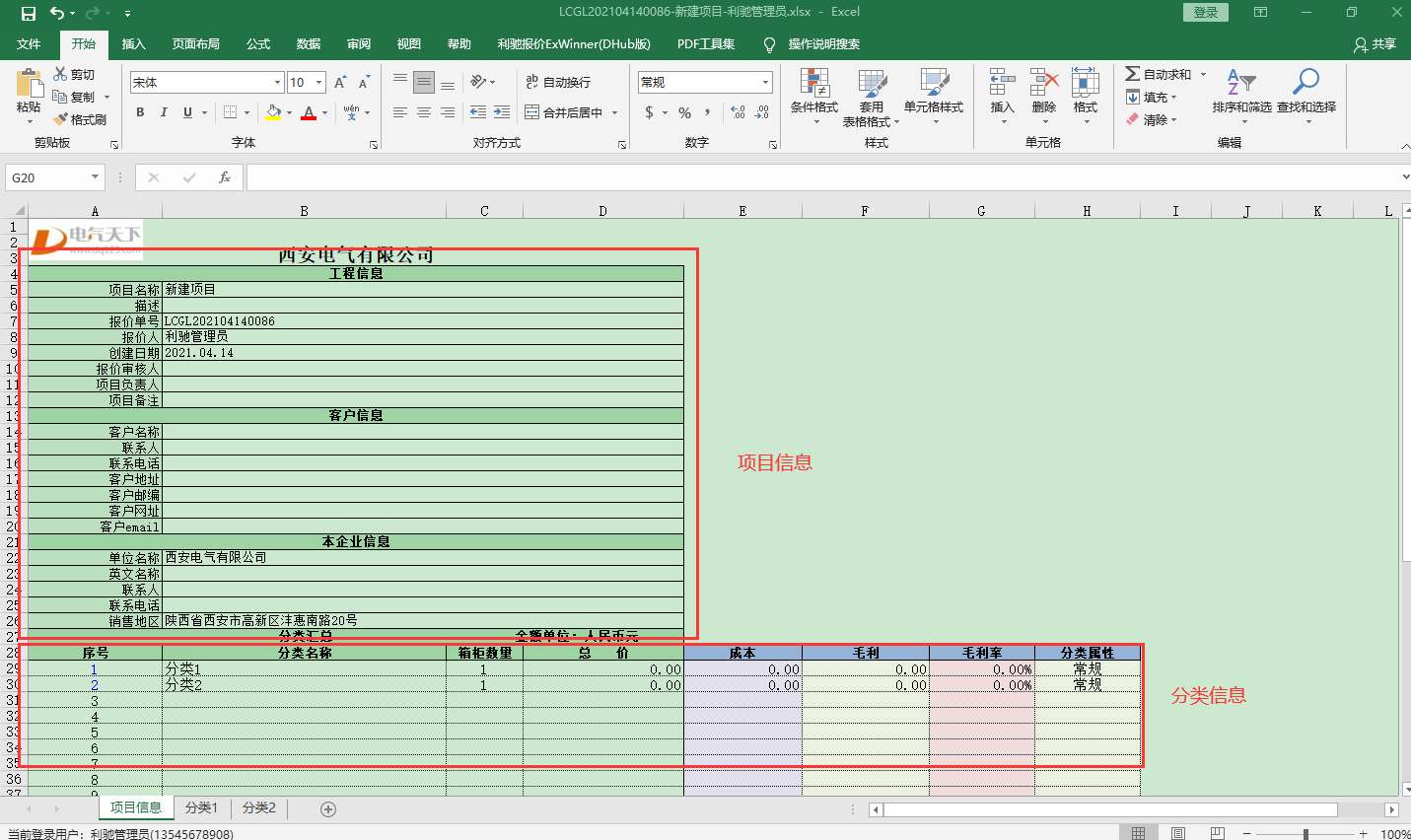Screen dimensions: 1411x840
Task: Switch to sheet tab 分类1
Action: [201, 807]
